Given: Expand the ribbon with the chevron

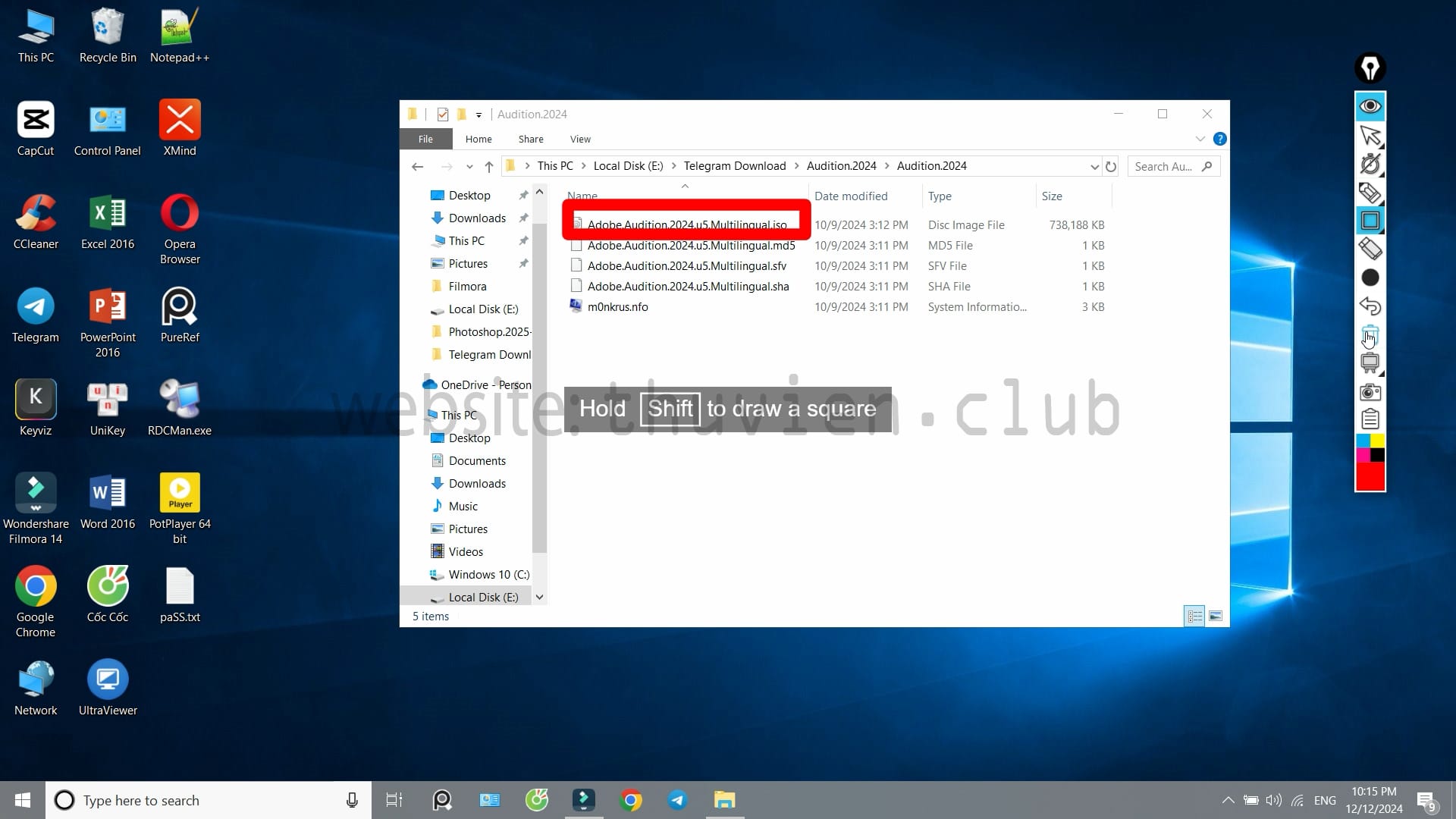Looking at the screenshot, I should pyautogui.click(x=1200, y=139).
